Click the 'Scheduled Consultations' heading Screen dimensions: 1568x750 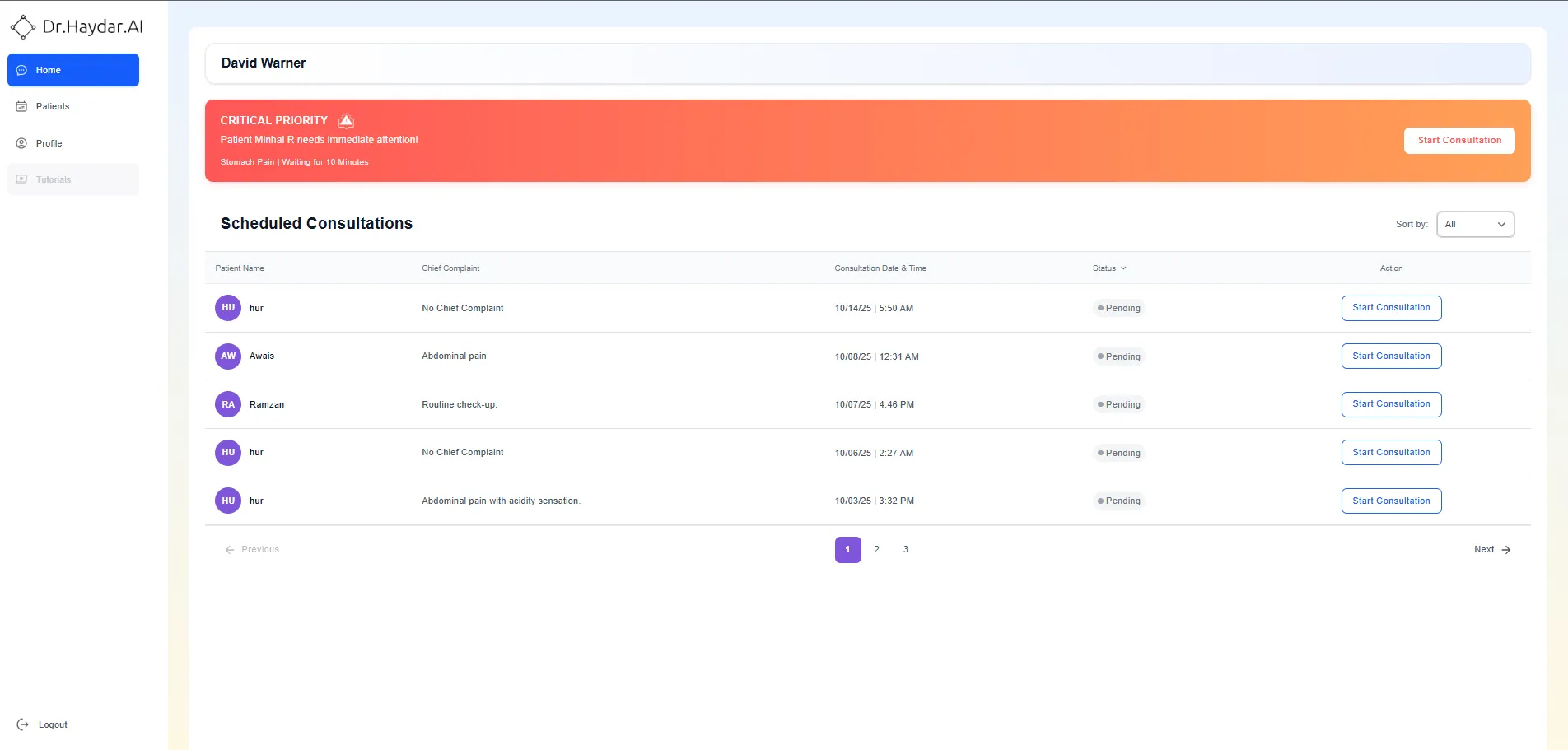(316, 223)
